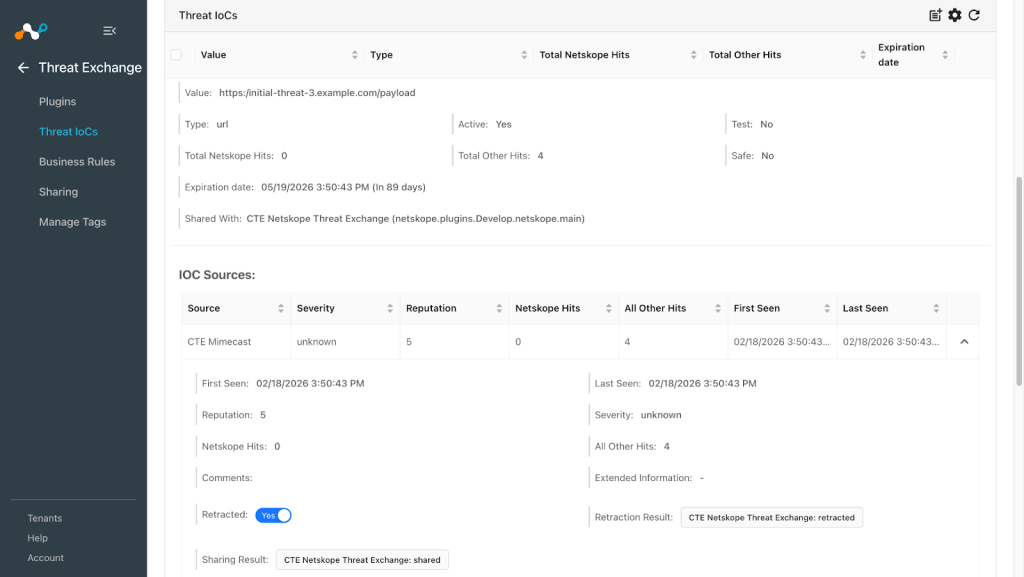Open the Help link

click(x=37, y=538)
